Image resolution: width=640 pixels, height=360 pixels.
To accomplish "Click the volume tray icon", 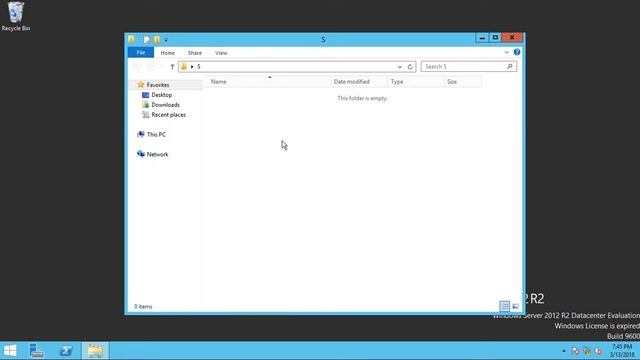I will coord(598,351).
